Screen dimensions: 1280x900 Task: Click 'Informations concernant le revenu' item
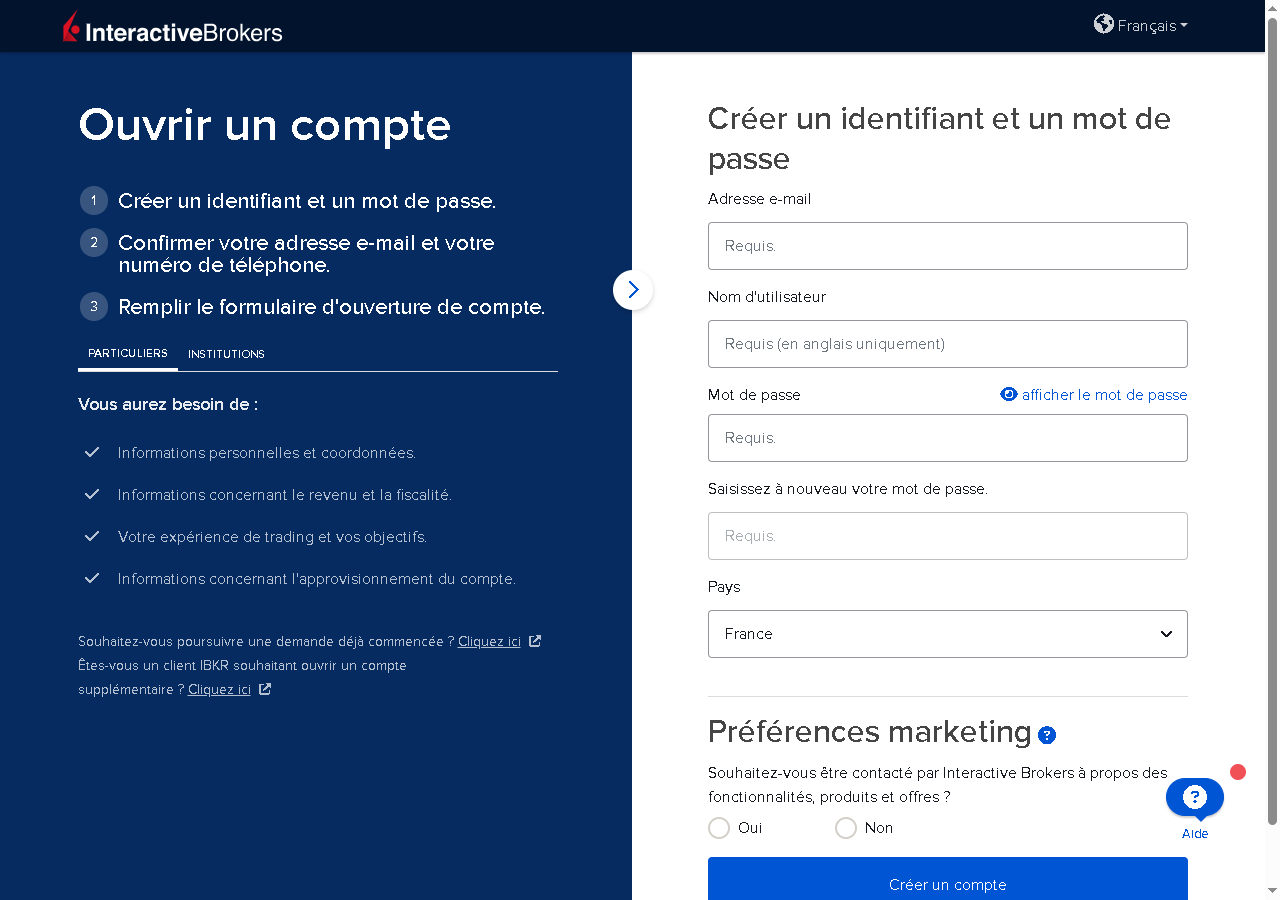click(x=285, y=495)
